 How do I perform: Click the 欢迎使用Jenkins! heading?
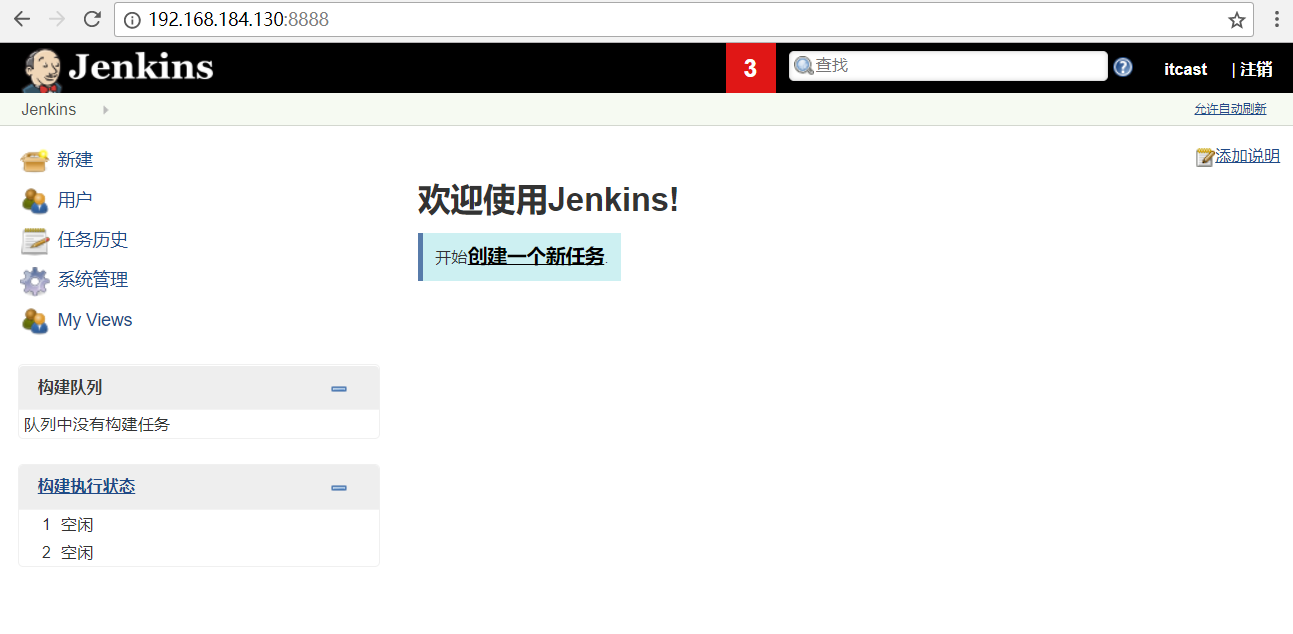click(548, 200)
